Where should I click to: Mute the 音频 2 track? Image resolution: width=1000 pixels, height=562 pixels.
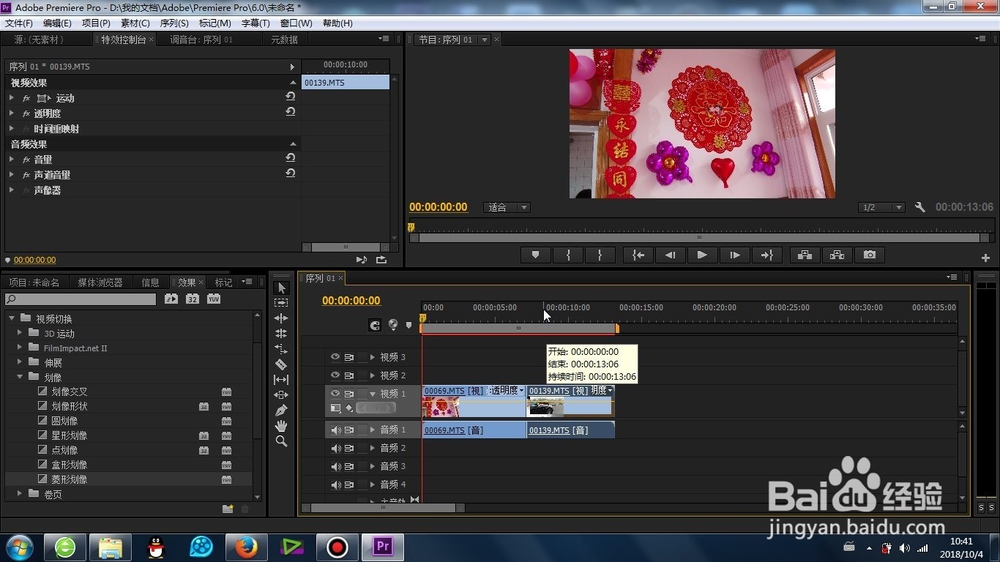click(x=335, y=448)
